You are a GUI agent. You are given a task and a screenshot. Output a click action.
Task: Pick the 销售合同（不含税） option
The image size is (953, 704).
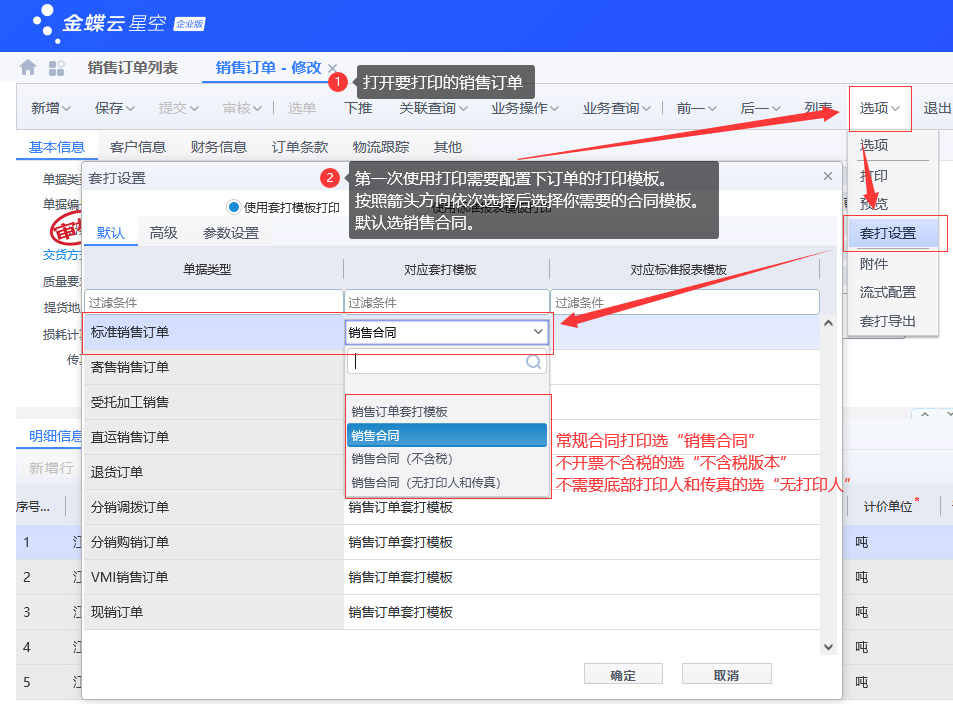coord(447,459)
